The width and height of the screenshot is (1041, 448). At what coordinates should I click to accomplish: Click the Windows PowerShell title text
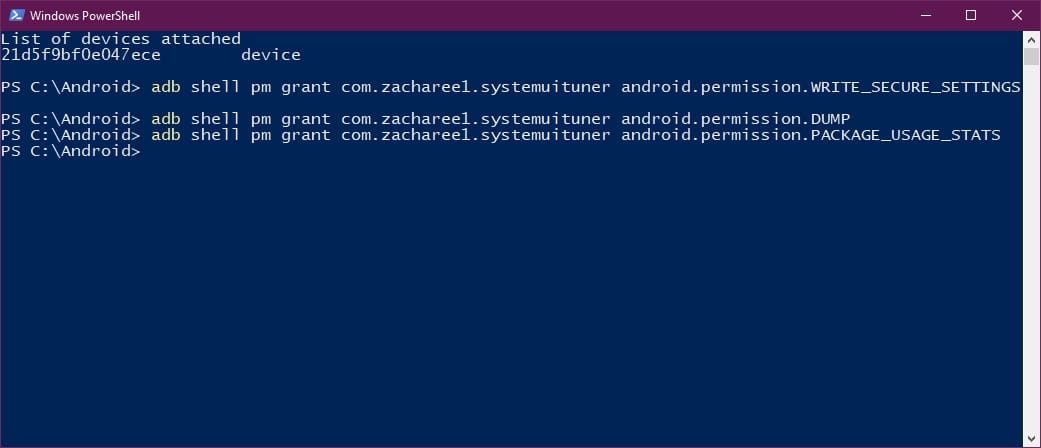pyautogui.click(x=85, y=15)
